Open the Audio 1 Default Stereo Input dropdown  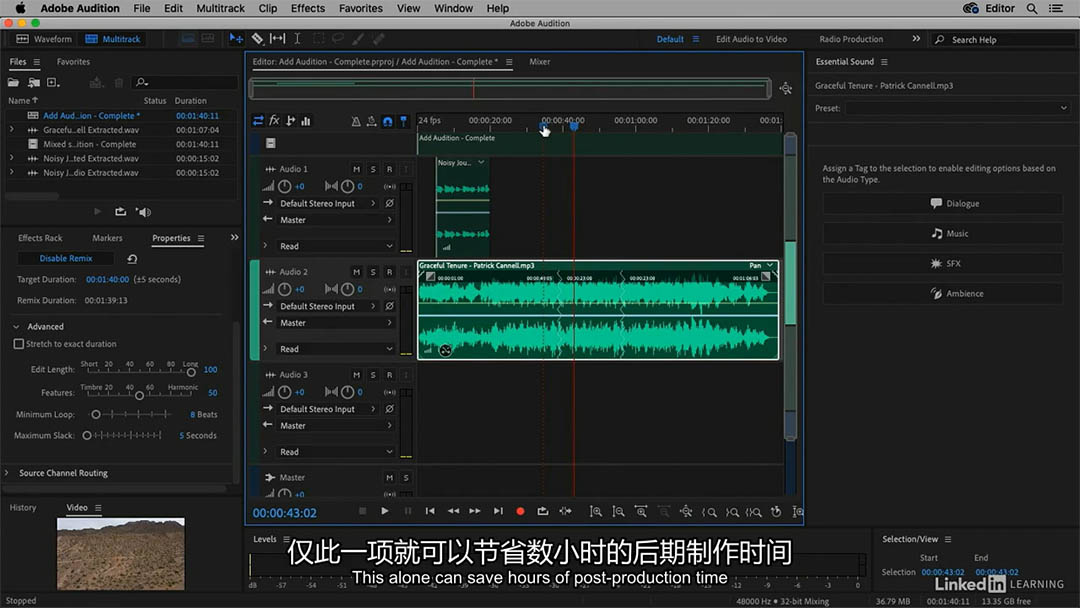[328, 203]
